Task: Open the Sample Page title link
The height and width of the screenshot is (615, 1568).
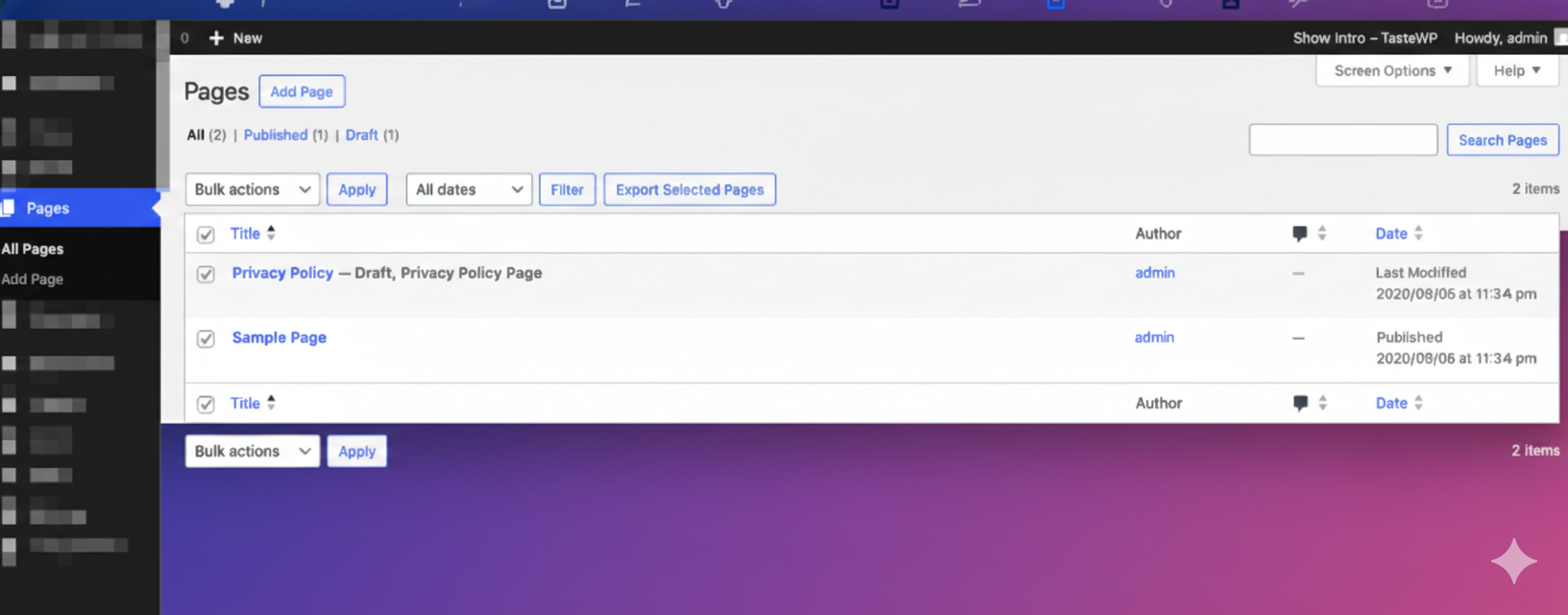Action: point(279,338)
